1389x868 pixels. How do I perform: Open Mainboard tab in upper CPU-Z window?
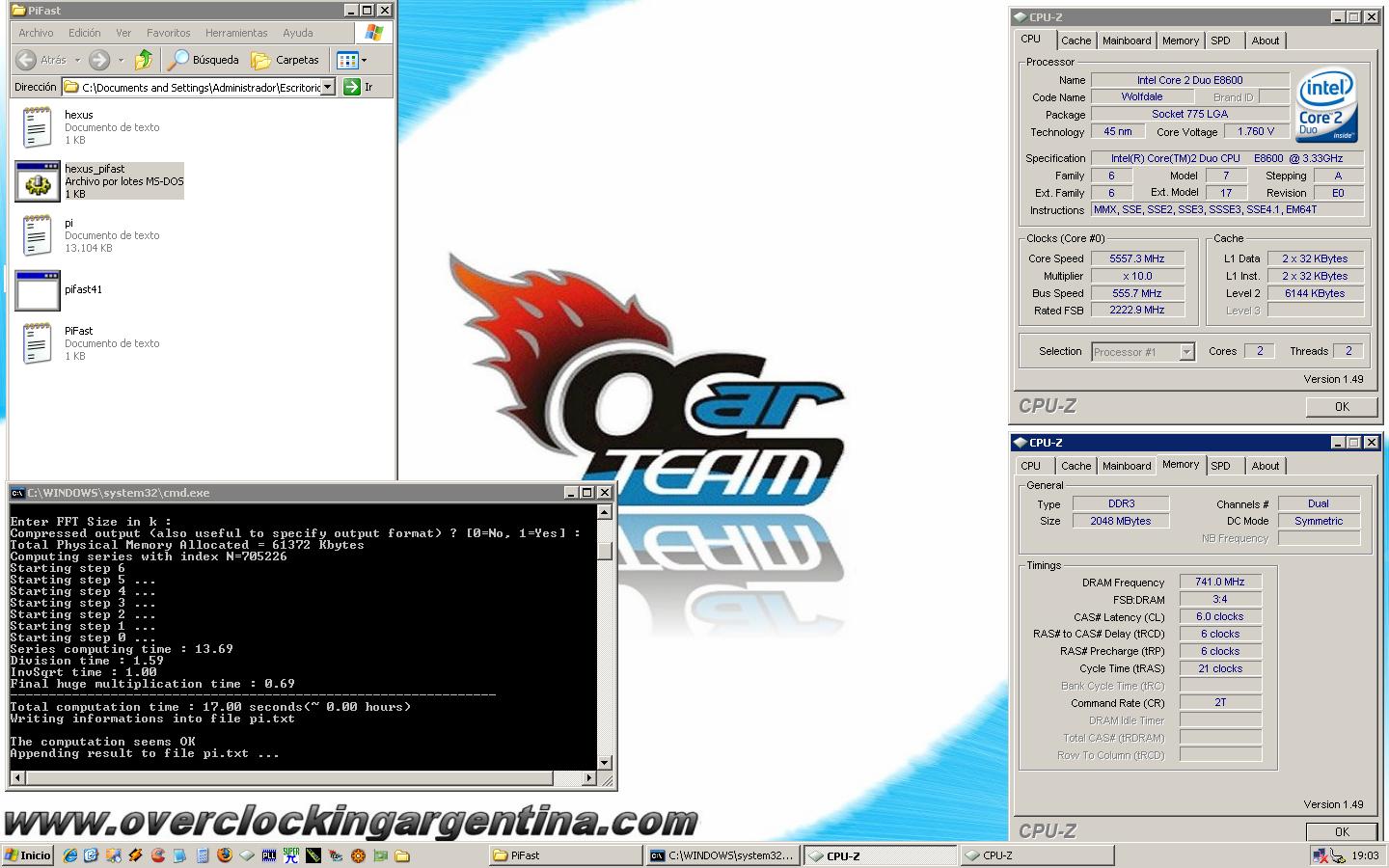pos(1127,41)
